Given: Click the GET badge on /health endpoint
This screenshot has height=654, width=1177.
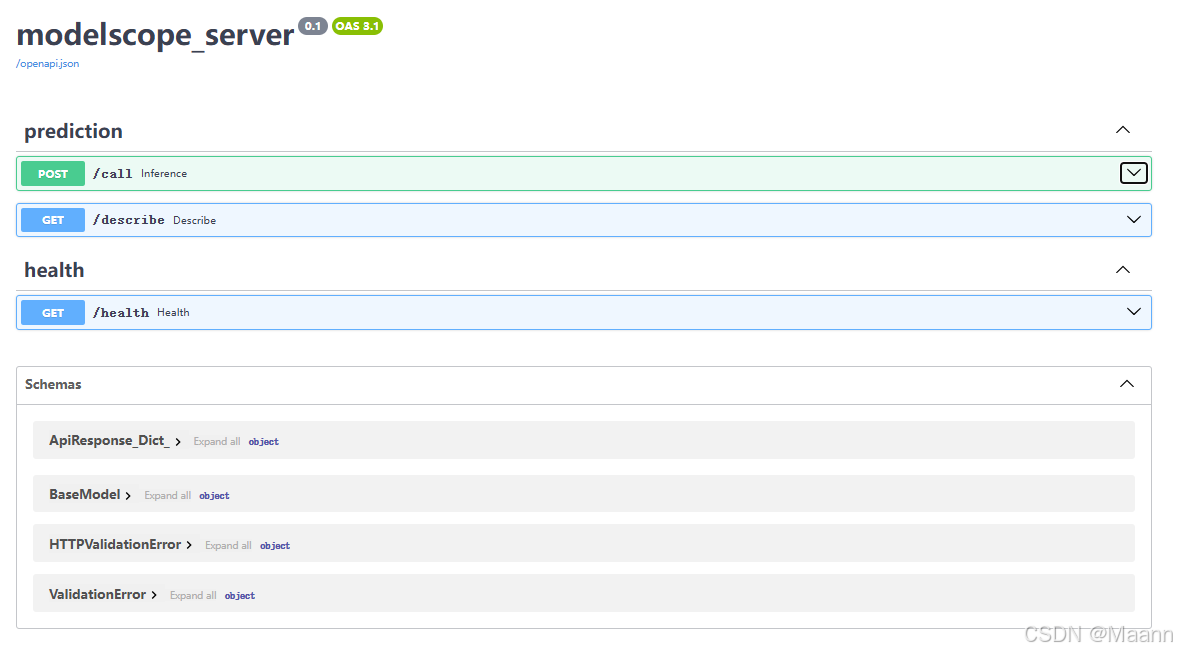Looking at the screenshot, I should [x=52, y=312].
